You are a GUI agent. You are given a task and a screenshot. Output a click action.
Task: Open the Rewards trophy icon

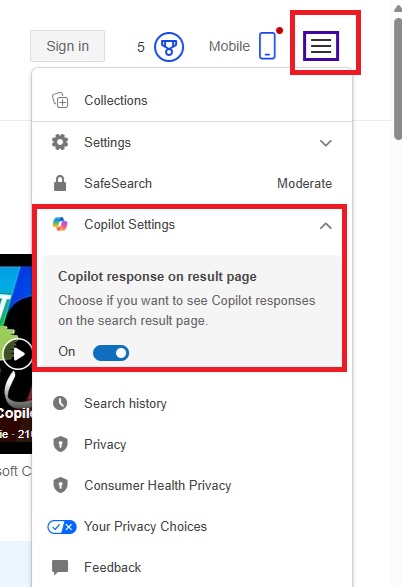click(169, 47)
